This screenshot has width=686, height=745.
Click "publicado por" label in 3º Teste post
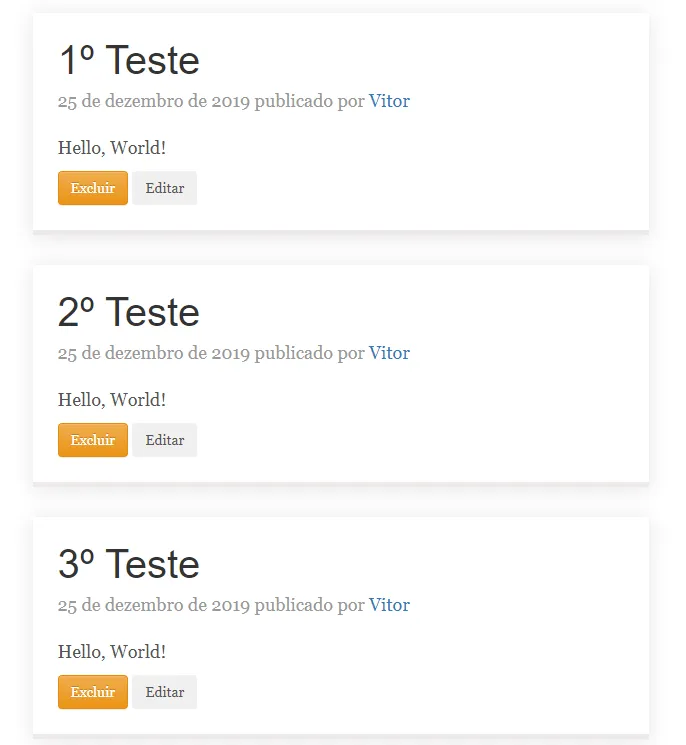tap(309, 605)
